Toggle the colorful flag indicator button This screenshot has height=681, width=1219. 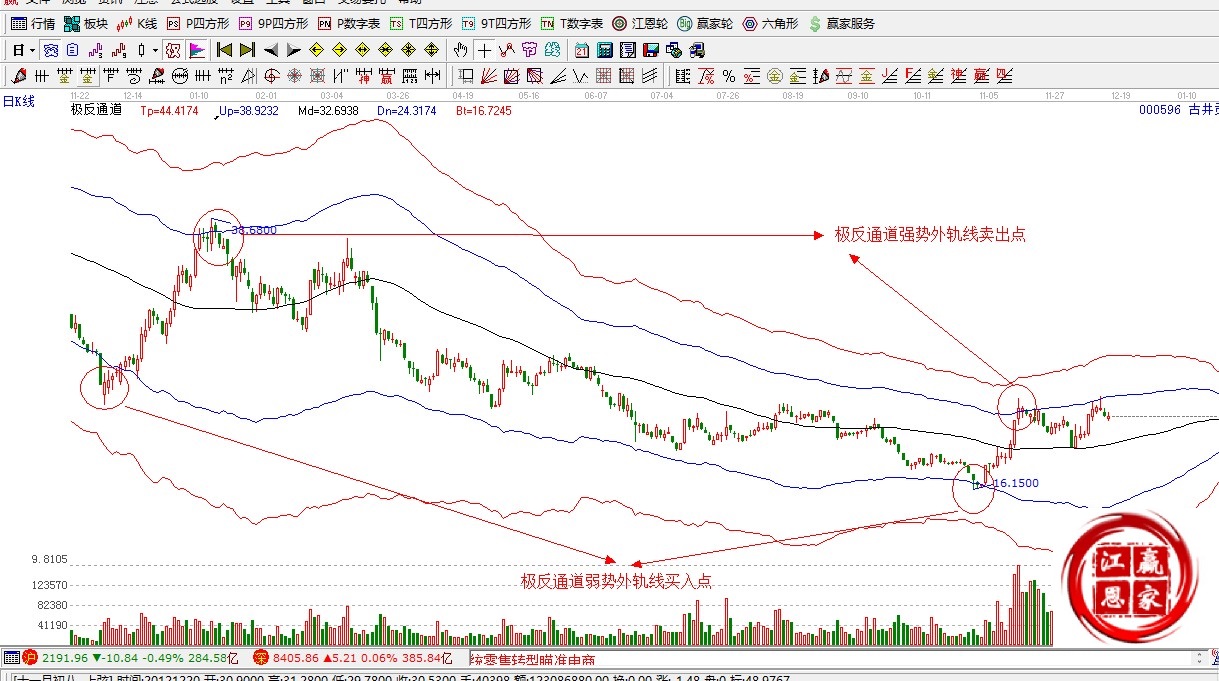pyautogui.click(x=196, y=50)
